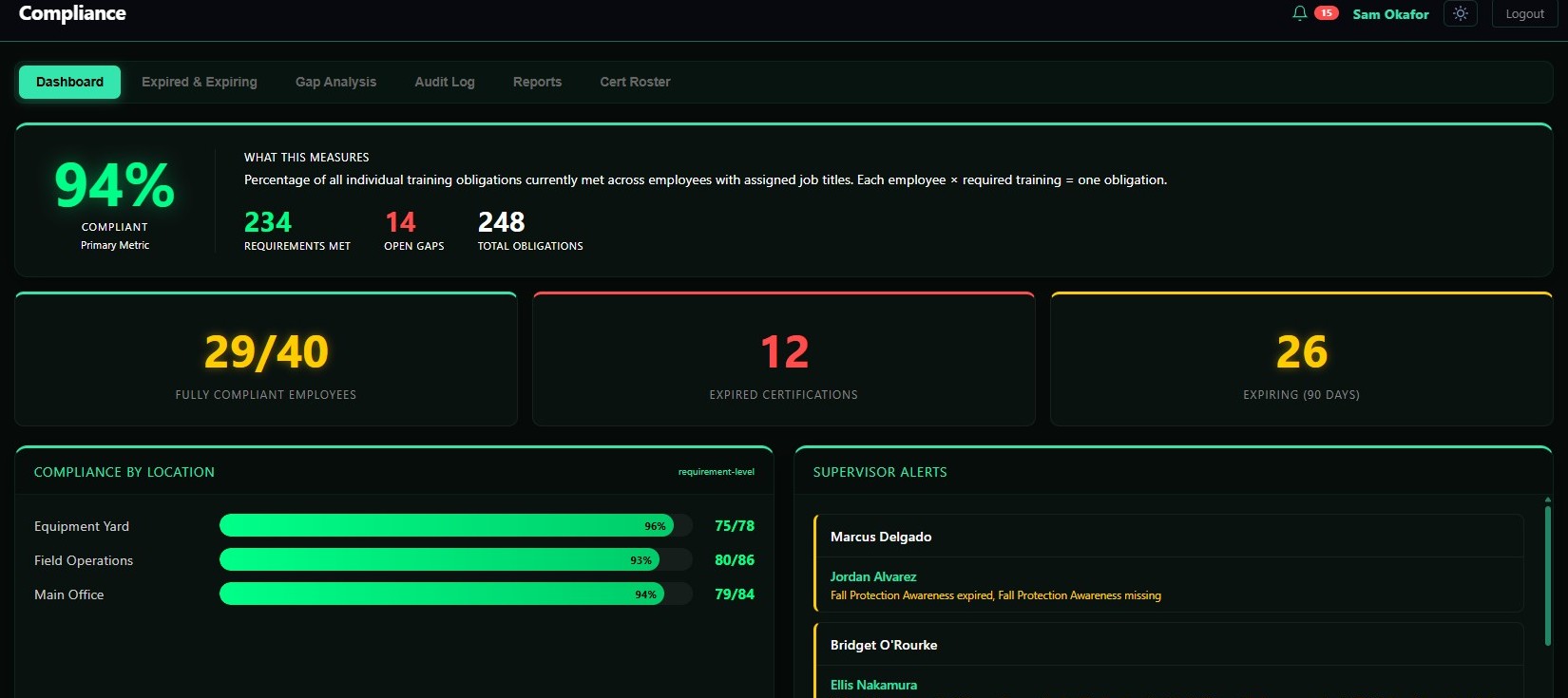Open the 26 expiring in 90 days card
The height and width of the screenshot is (698, 1568).
(x=1302, y=360)
